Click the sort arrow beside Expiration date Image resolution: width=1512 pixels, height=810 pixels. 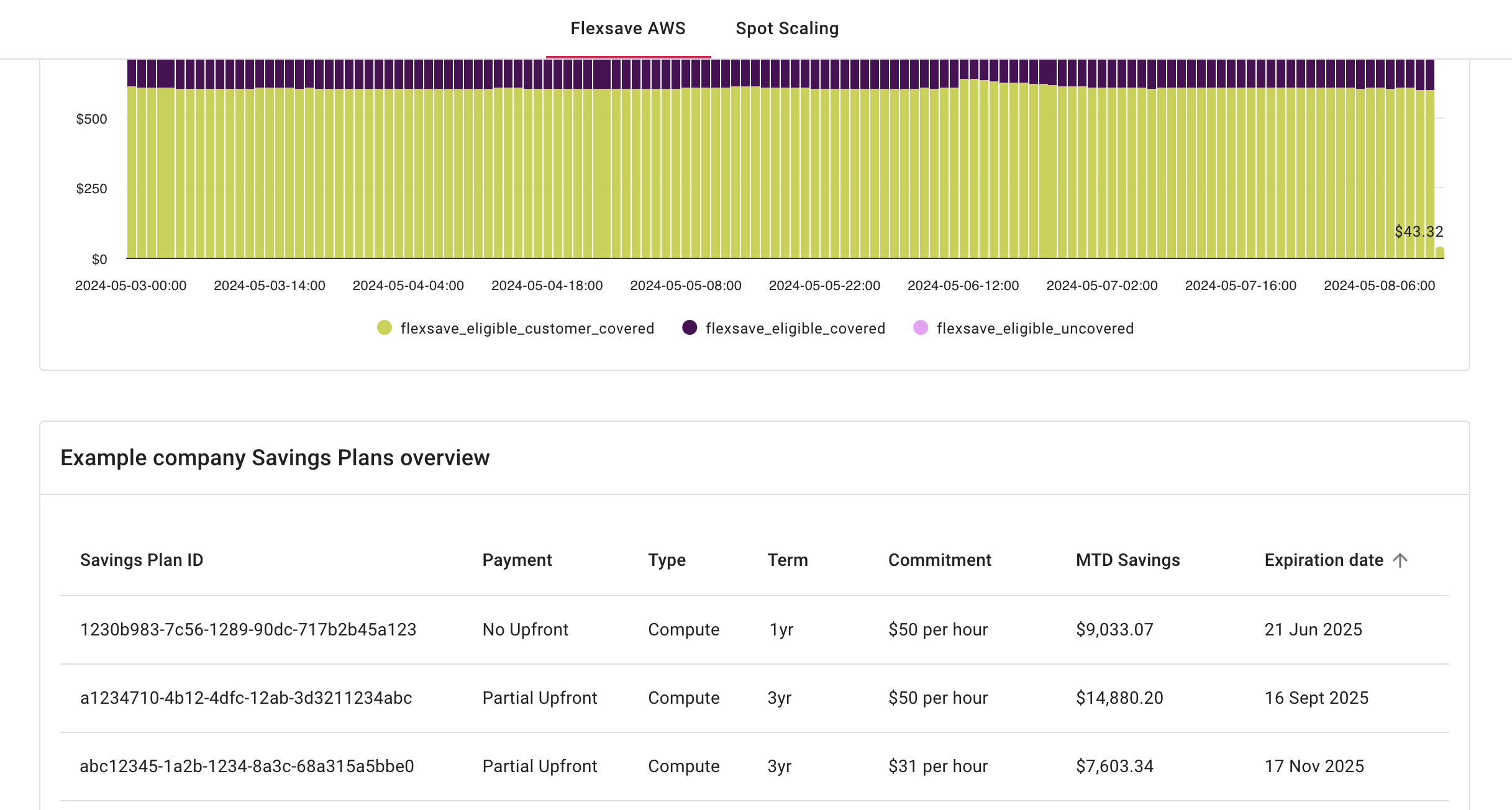point(1400,560)
